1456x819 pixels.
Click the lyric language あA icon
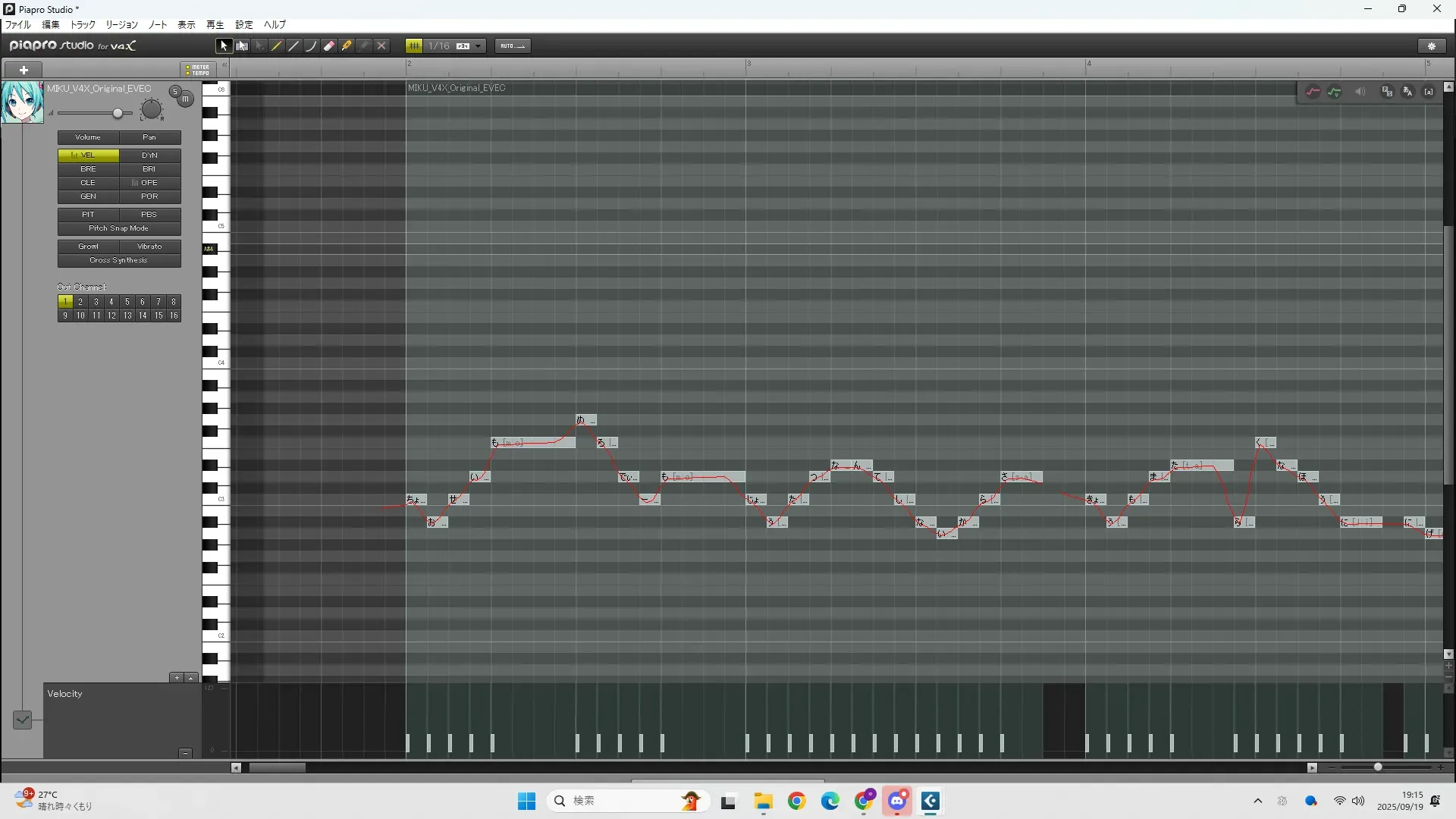(1407, 92)
